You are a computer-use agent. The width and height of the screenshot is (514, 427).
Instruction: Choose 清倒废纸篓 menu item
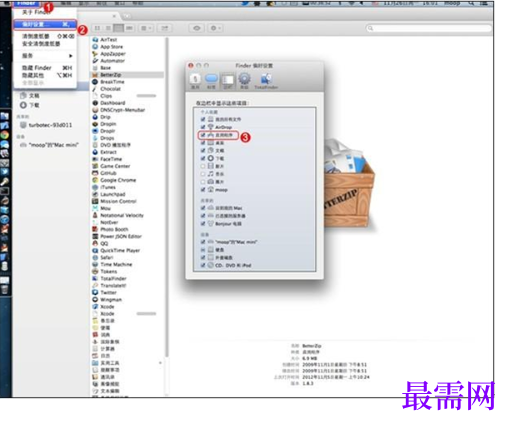45,36
